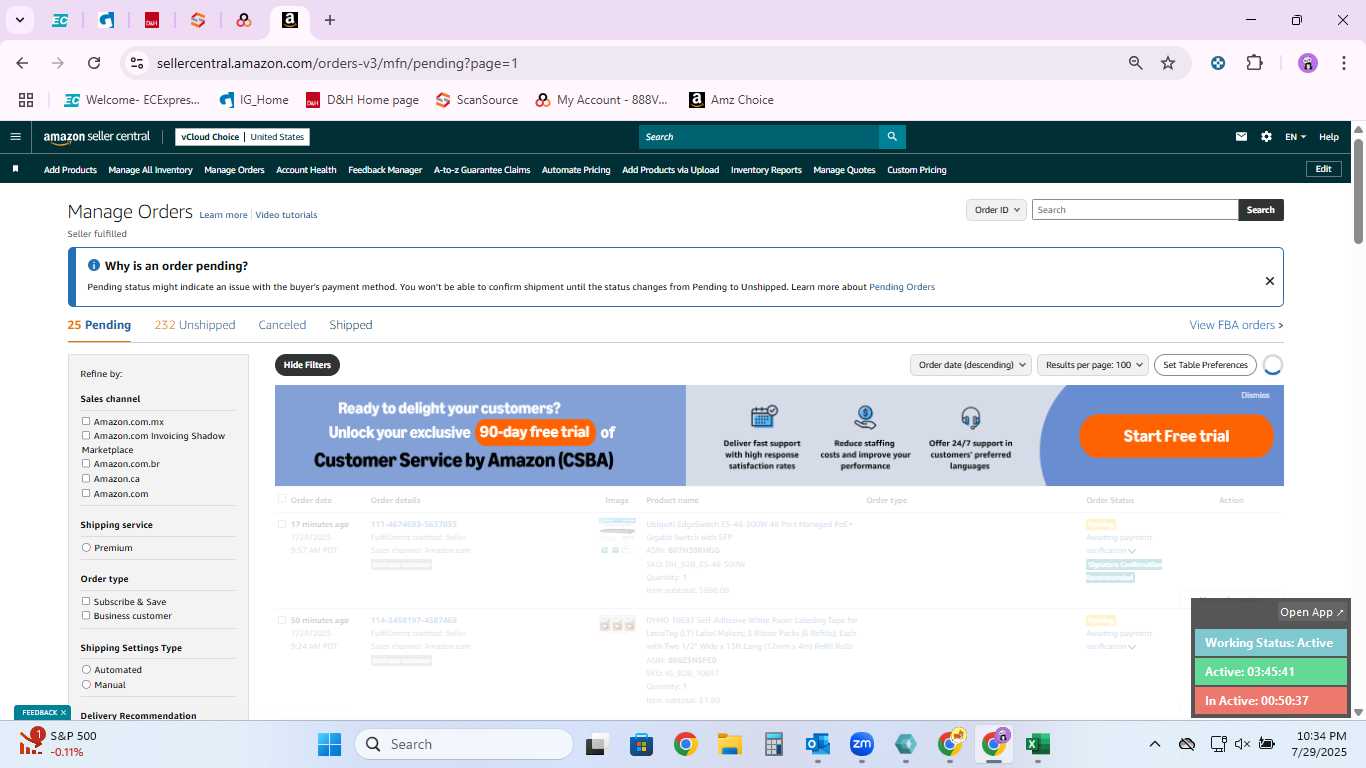The width and height of the screenshot is (1366, 768).
Task: Click the bookmark flag icon on menu bar
Action: (x=15, y=169)
